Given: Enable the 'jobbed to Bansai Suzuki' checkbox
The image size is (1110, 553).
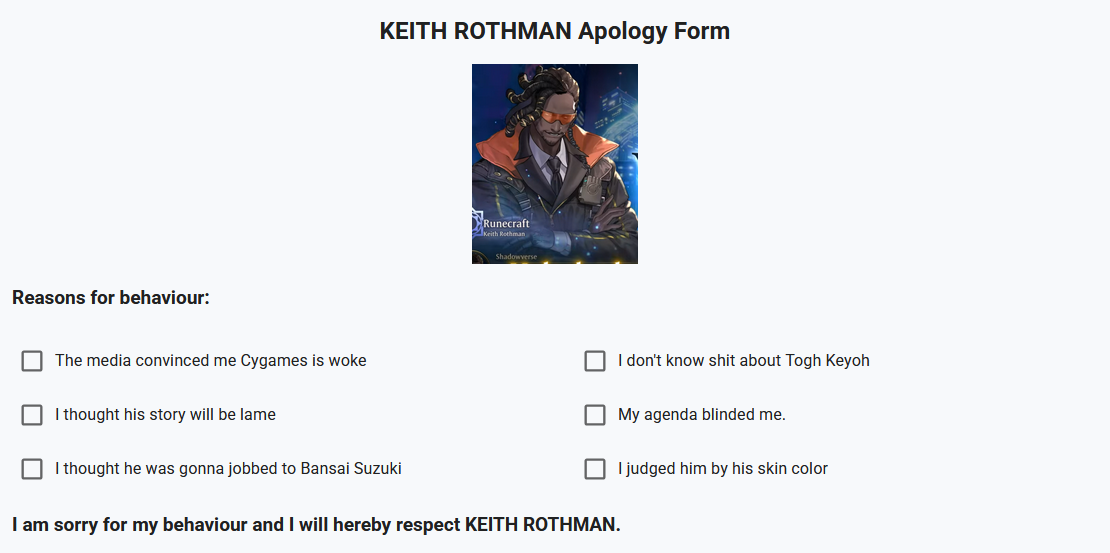Looking at the screenshot, I should (x=32, y=469).
